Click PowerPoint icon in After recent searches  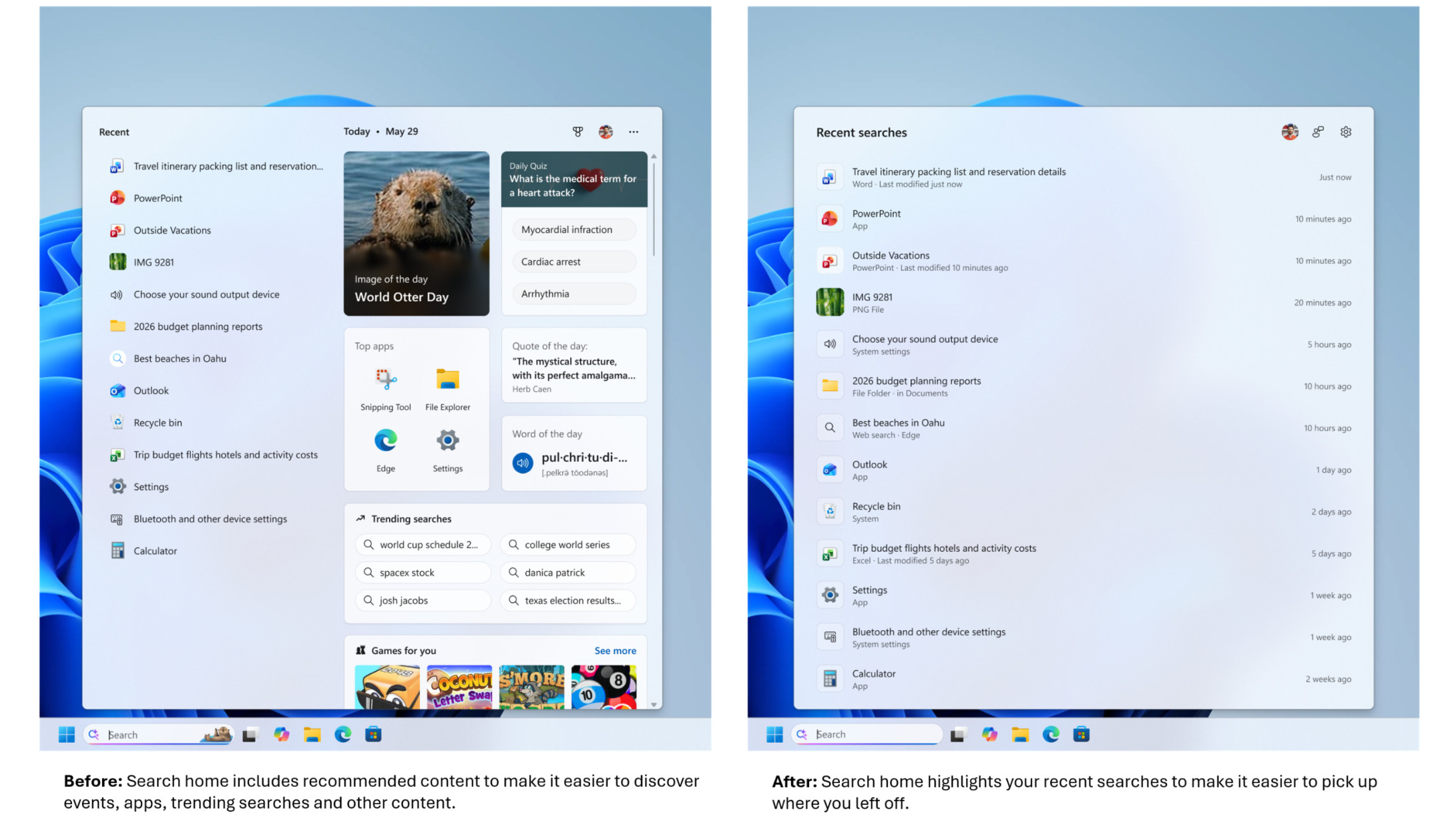(830, 219)
